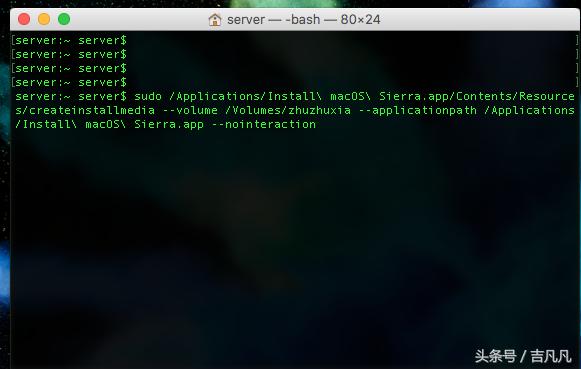581x369 pixels.
Task: Click '--volume' option in the command
Action: 190,110
